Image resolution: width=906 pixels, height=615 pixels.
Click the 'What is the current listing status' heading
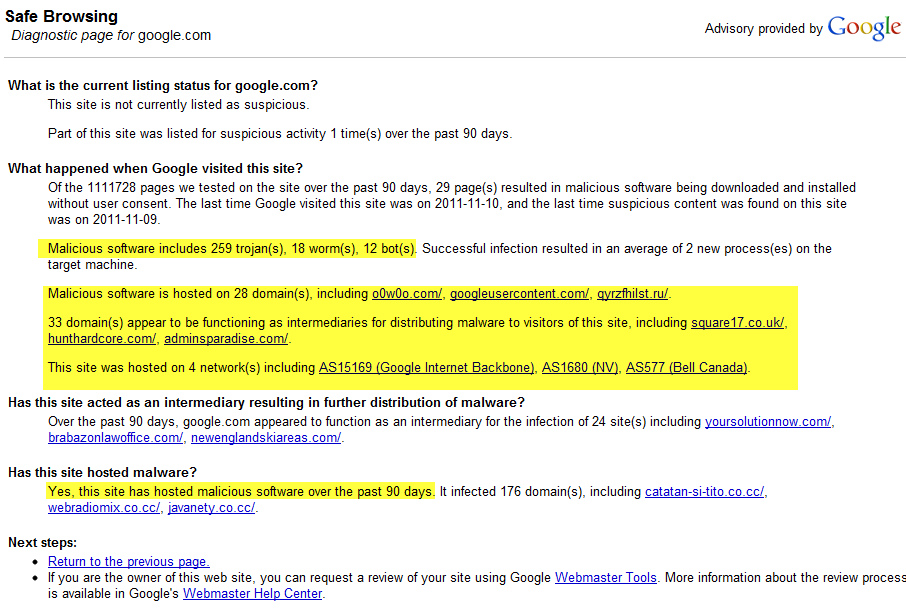[163, 86]
